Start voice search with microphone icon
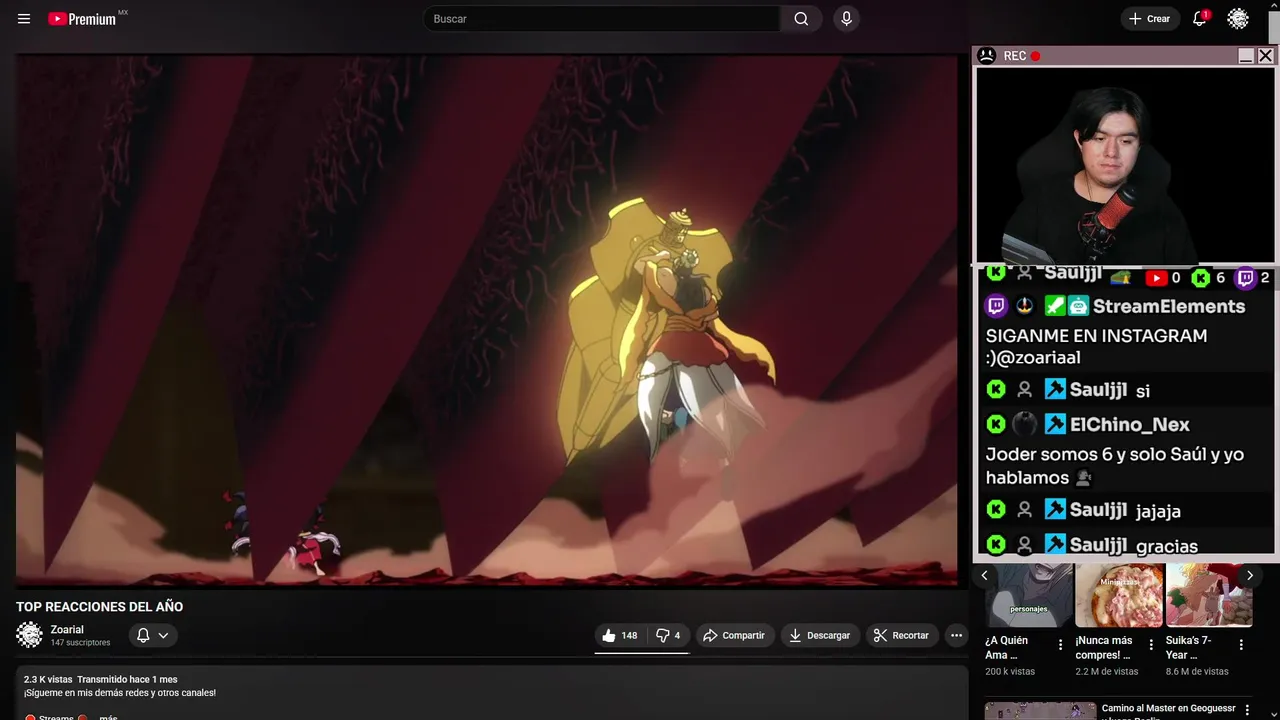1280x720 pixels. click(x=846, y=19)
